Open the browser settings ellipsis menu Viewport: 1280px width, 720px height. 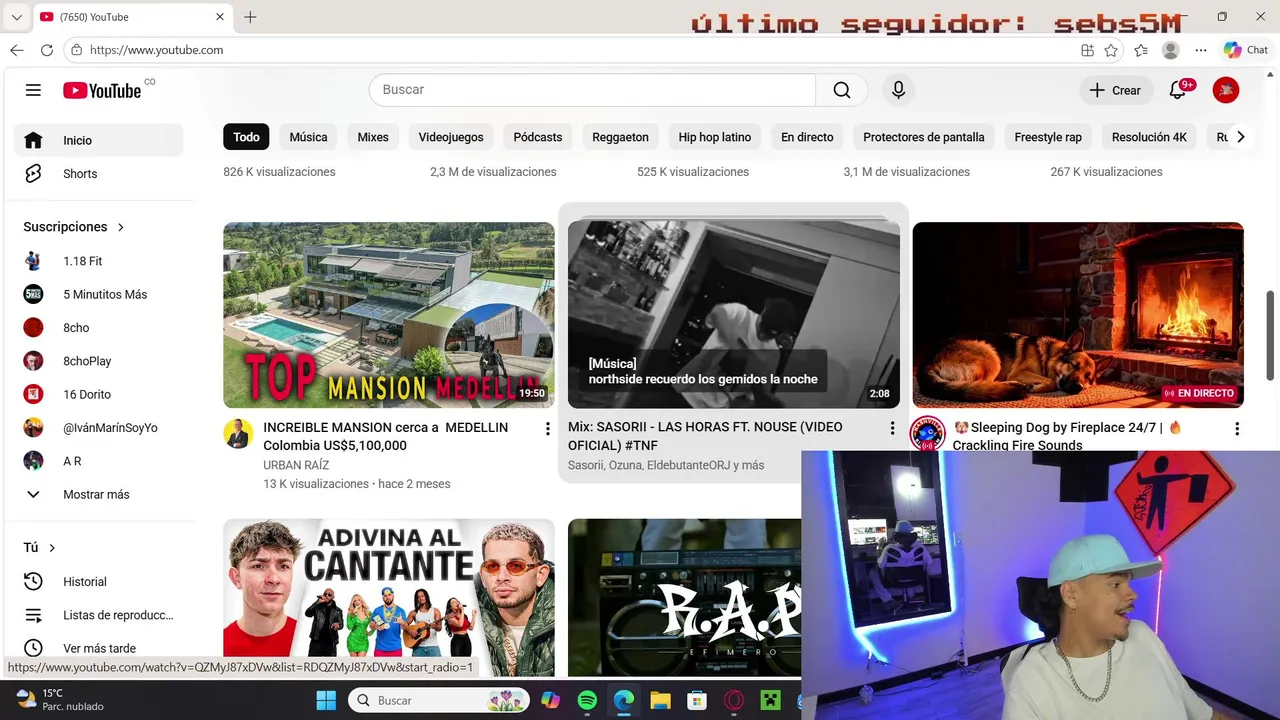tap(1201, 50)
